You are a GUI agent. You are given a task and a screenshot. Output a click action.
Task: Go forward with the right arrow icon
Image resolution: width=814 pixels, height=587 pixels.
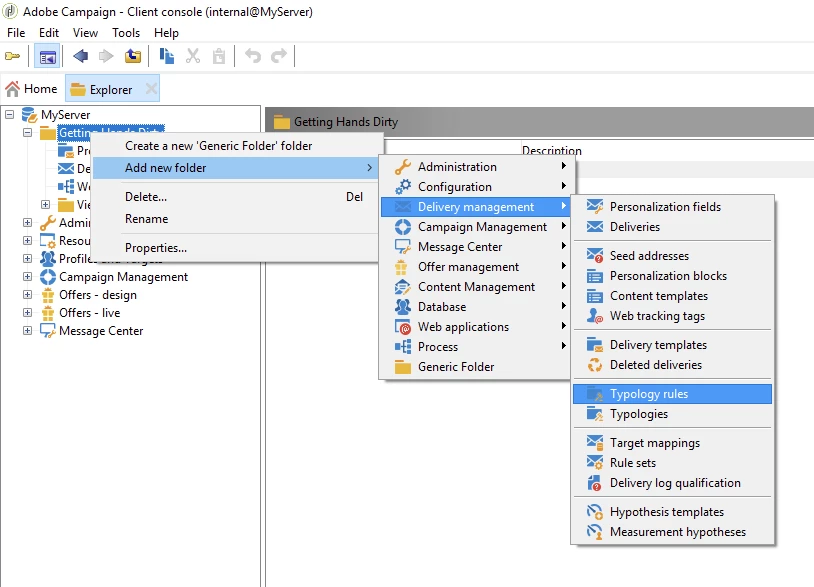coord(106,56)
